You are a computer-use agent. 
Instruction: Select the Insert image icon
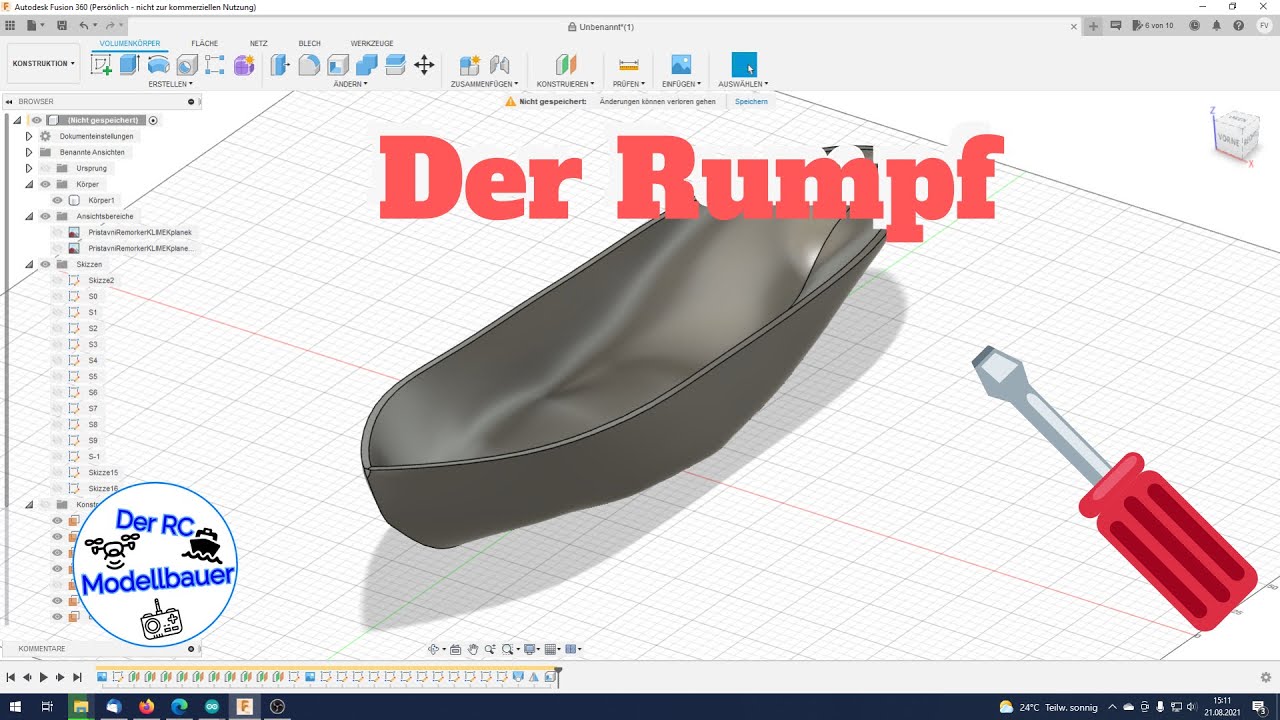[x=681, y=65]
